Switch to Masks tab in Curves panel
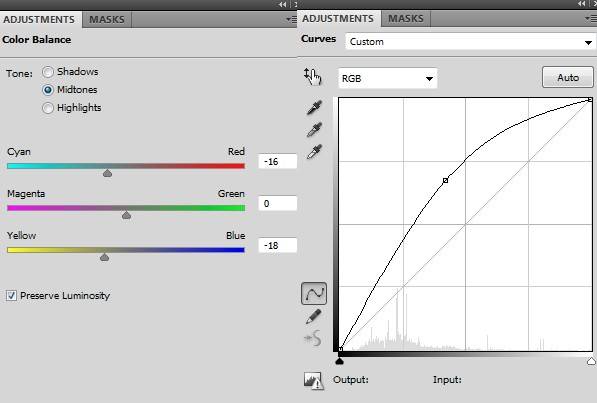 [x=406, y=18]
